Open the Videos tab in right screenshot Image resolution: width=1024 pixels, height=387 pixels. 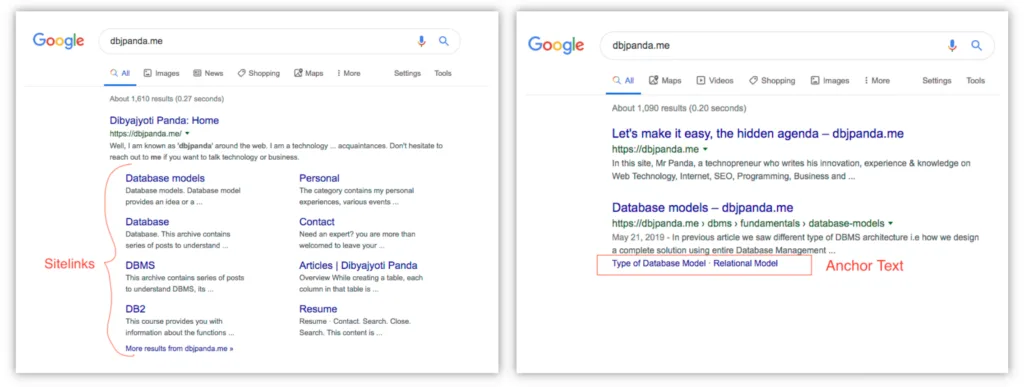pyautogui.click(x=715, y=80)
